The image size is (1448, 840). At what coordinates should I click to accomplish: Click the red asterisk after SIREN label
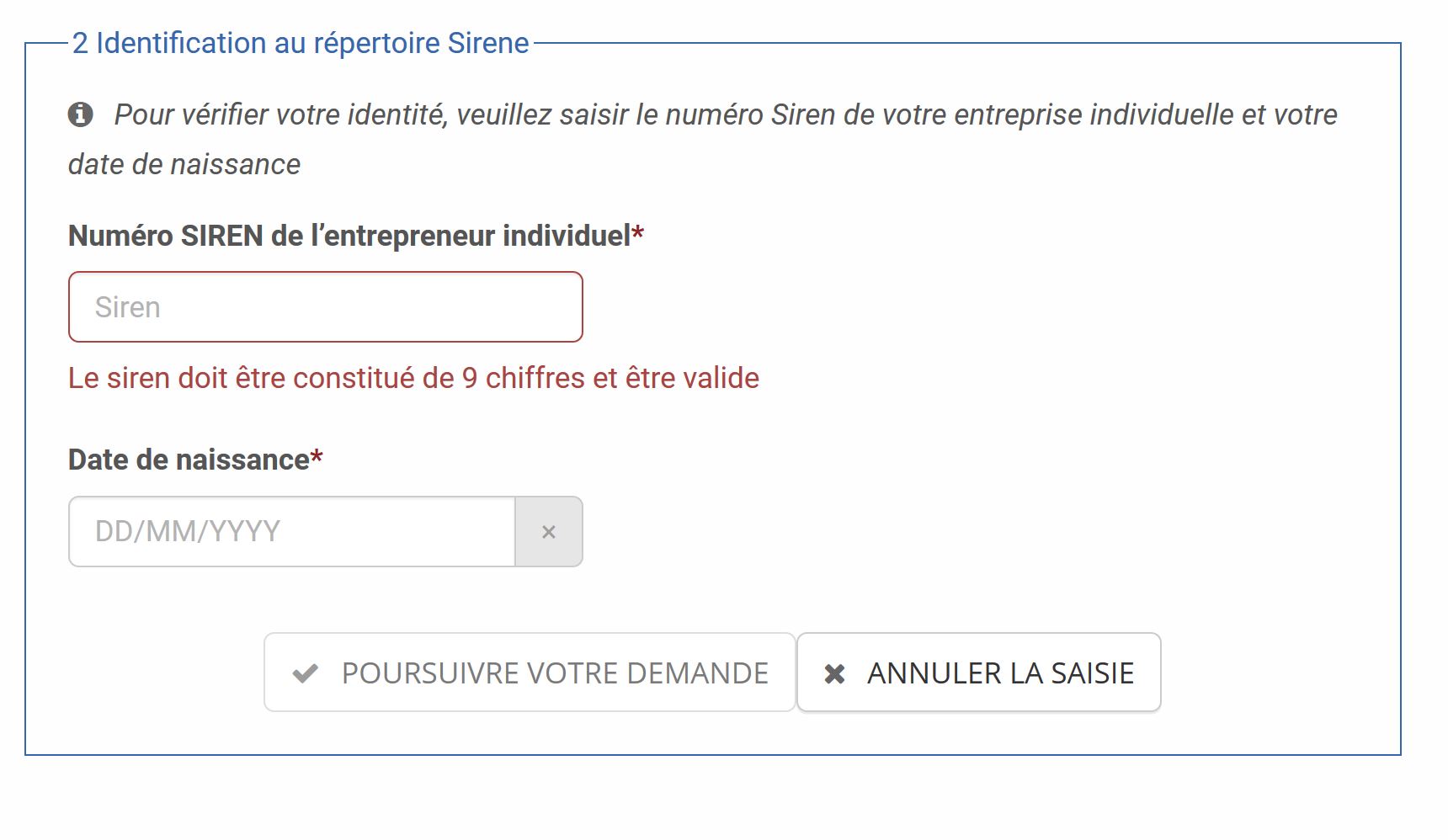point(638,234)
